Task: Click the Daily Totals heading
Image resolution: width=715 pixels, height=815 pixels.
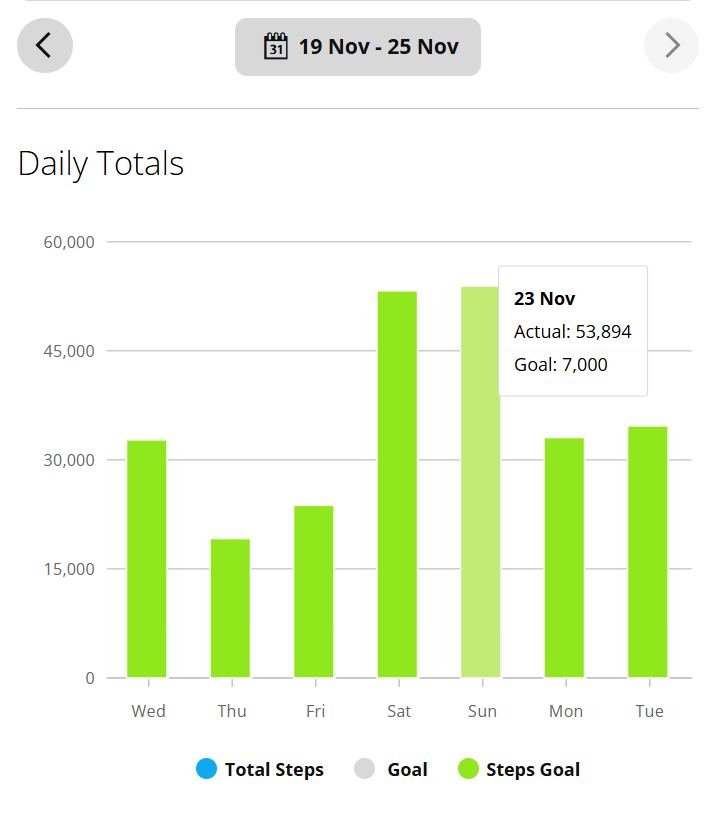Action: [x=101, y=164]
